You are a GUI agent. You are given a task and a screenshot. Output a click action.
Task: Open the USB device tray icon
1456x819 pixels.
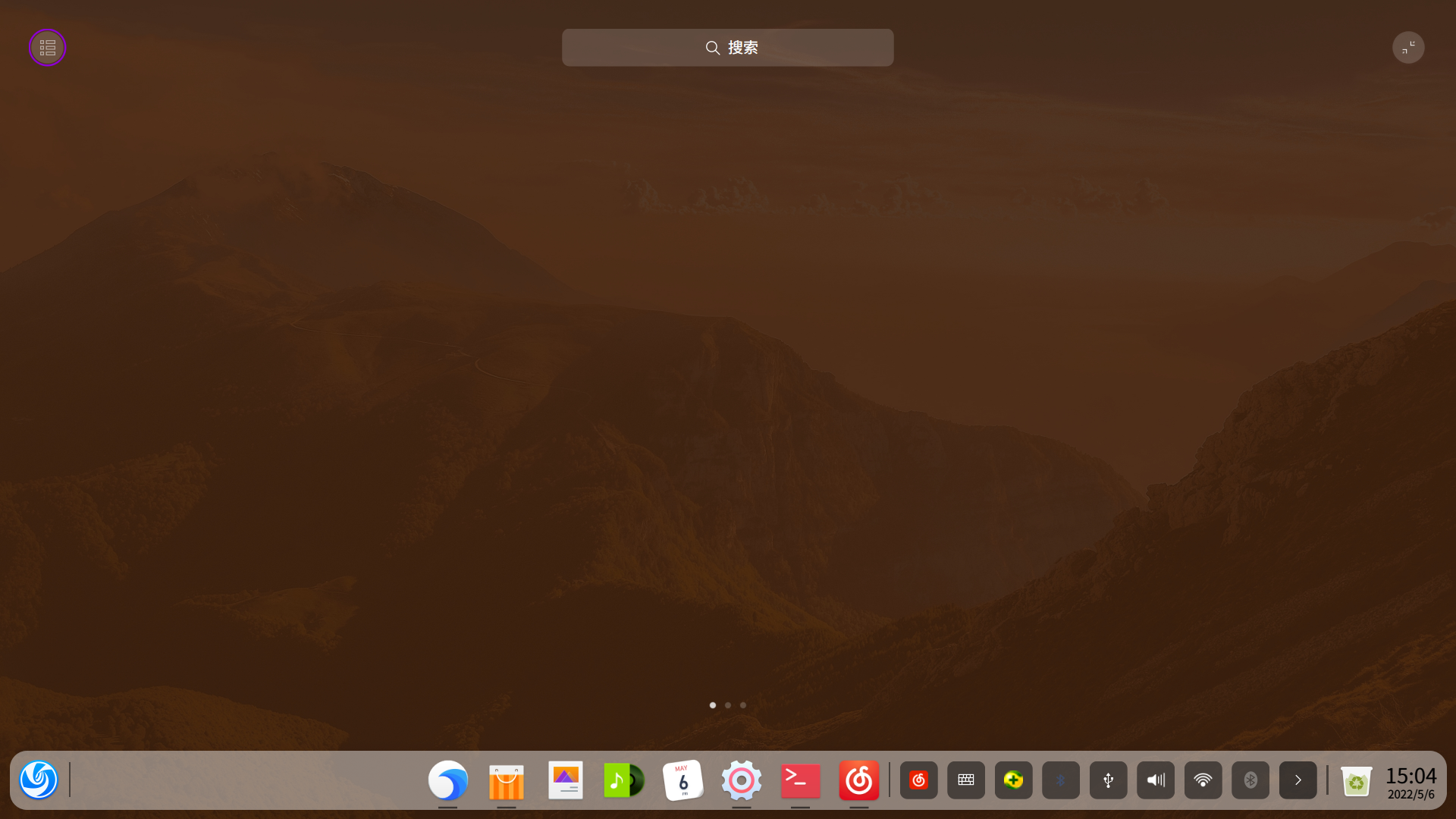[x=1109, y=780]
